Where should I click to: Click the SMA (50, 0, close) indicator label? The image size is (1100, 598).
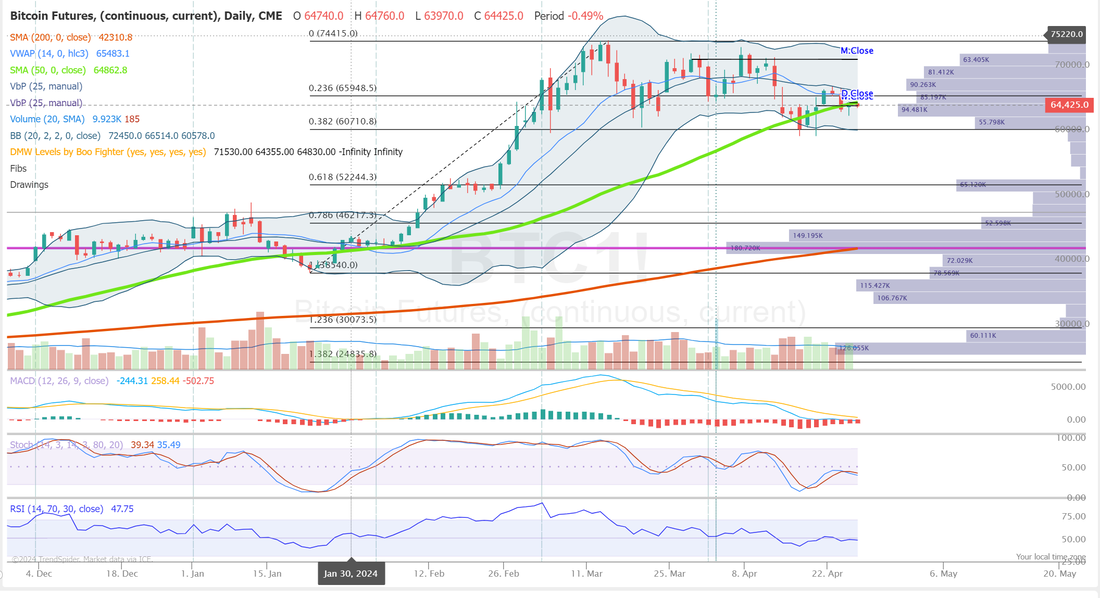48,70
